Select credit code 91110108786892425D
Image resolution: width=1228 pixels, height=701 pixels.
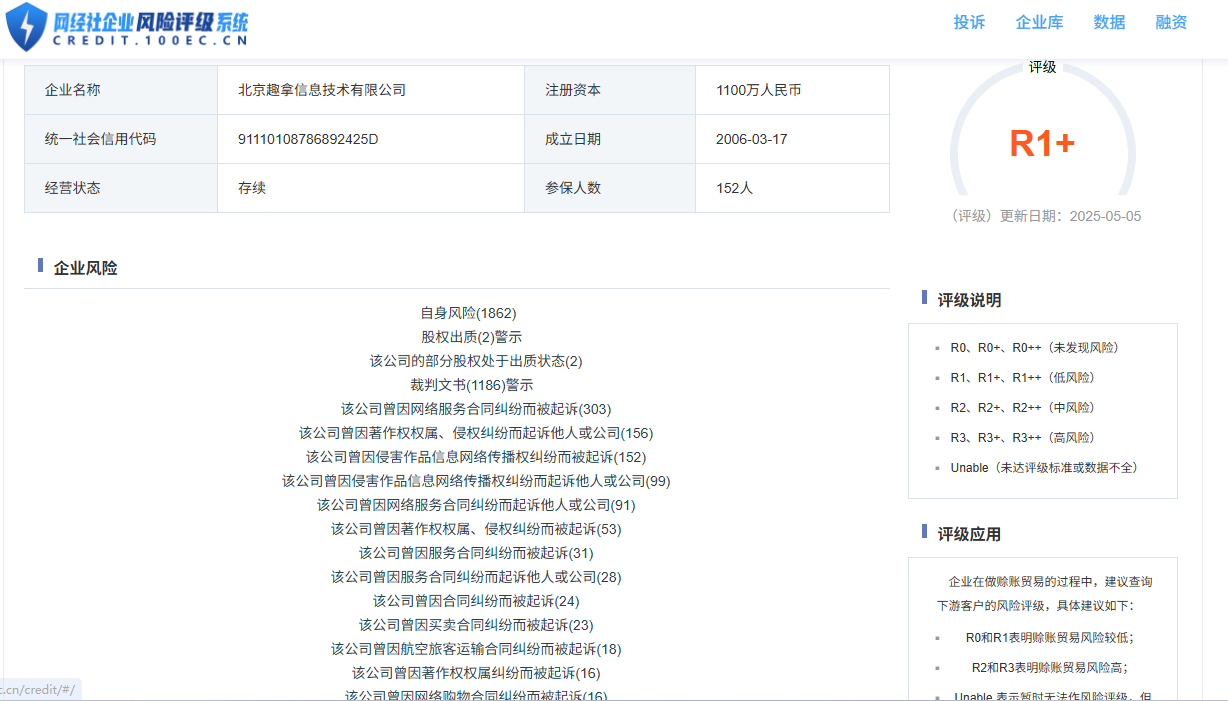point(308,139)
